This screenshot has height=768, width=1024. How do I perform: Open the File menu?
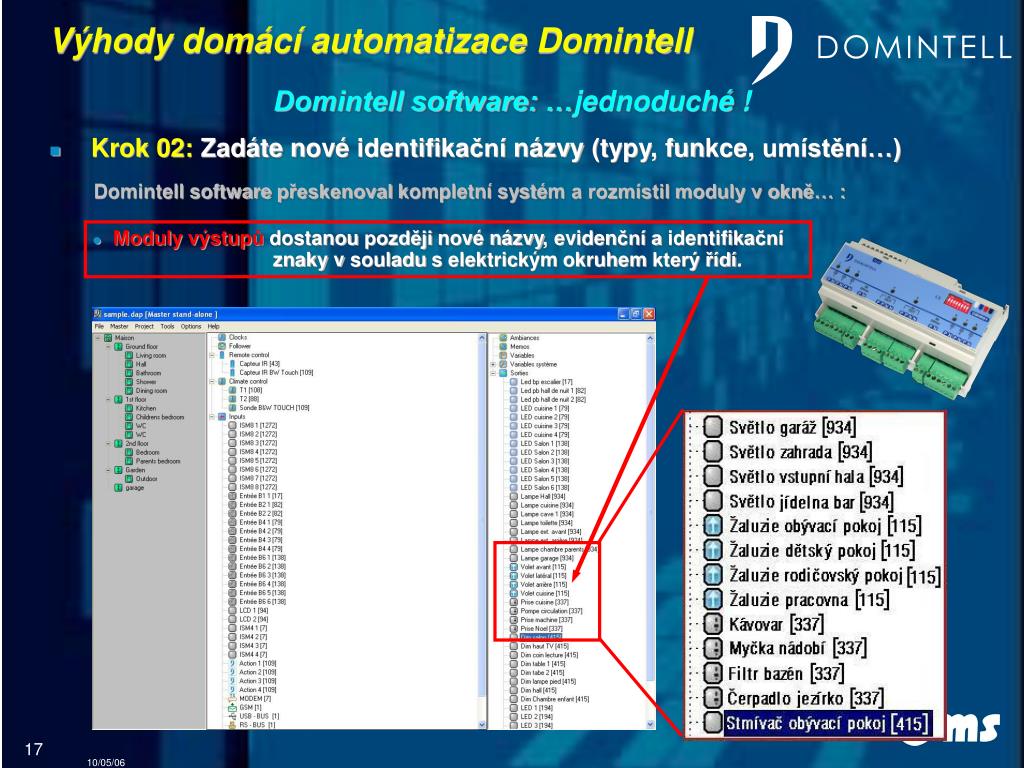click(x=99, y=326)
